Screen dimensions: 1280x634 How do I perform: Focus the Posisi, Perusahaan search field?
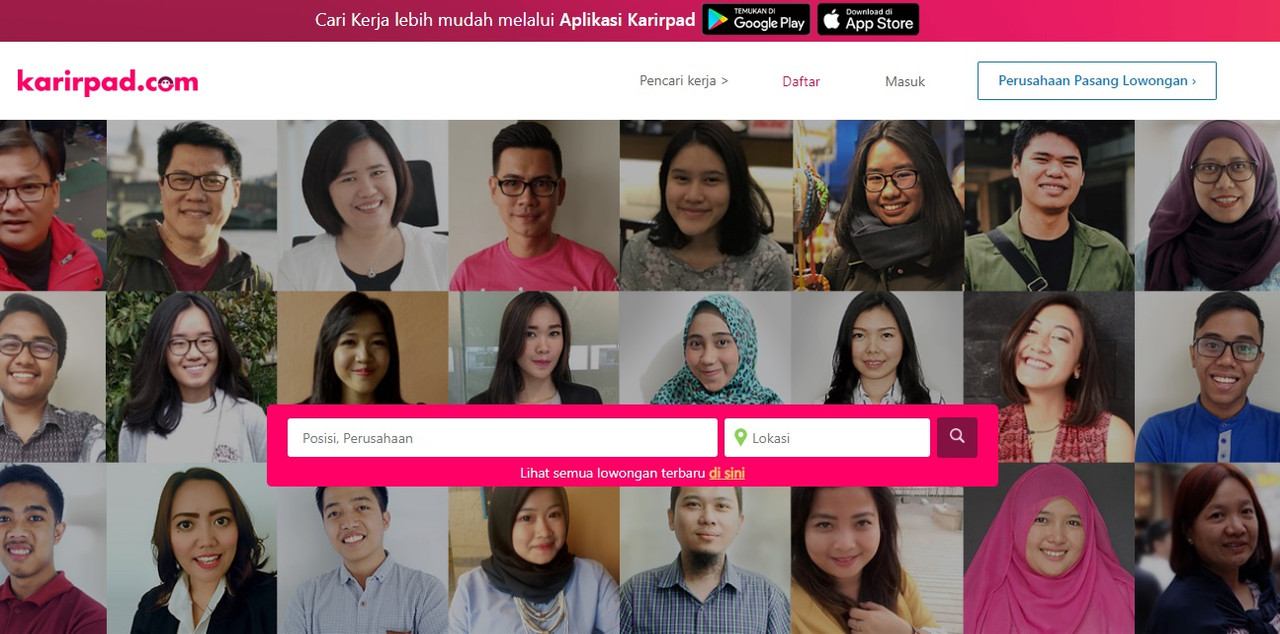(x=502, y=437)
